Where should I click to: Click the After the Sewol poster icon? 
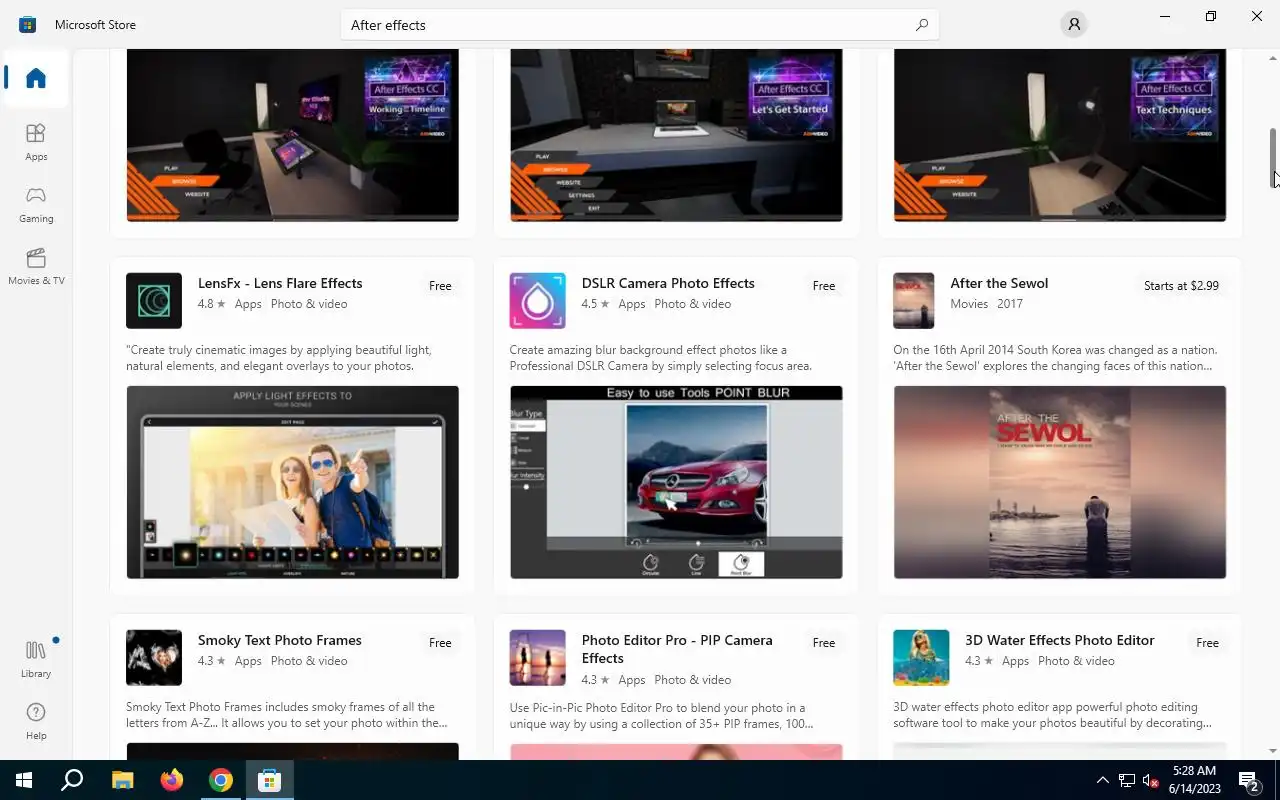click(913, 300)
